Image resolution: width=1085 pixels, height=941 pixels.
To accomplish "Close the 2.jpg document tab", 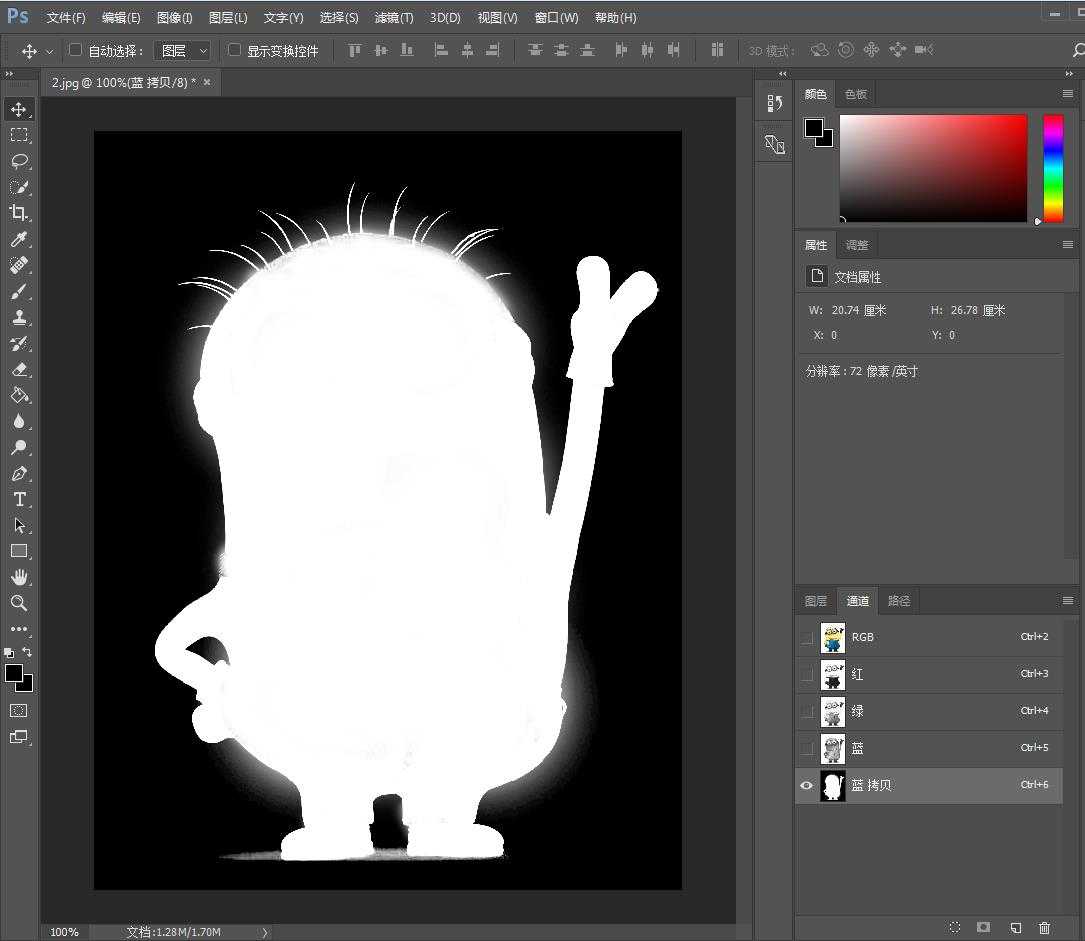I will coord(207,82).
